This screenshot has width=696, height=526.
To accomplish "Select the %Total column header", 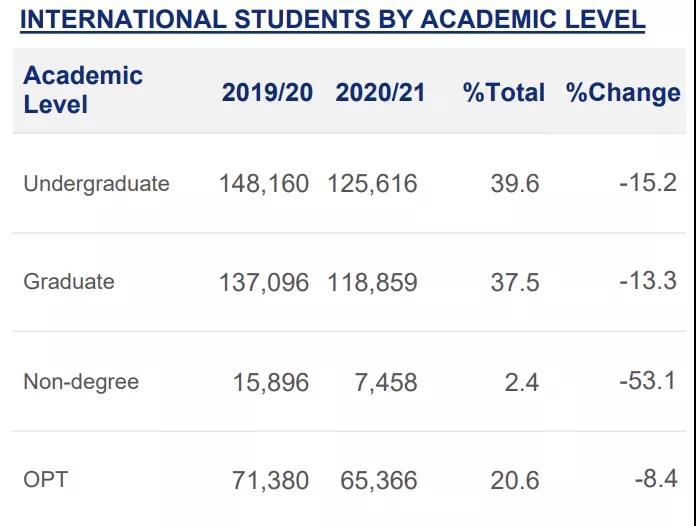I will pyautogui.click(x=503, y=93).
